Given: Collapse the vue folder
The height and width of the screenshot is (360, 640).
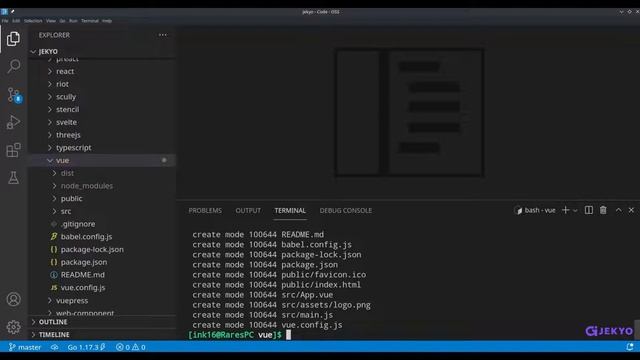Looking at the screenshot, I should [x=102, y=160].
